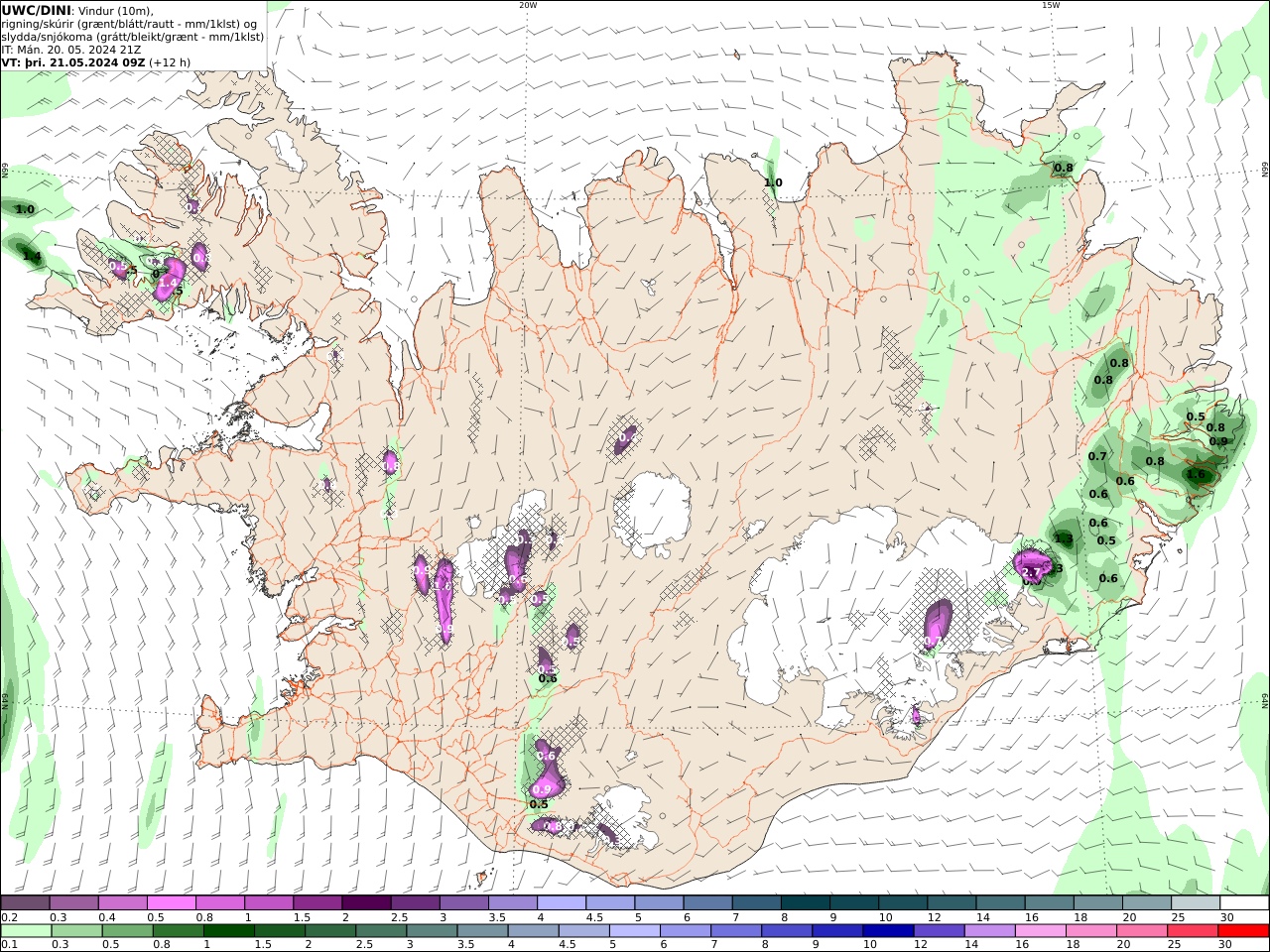Click the white swatch at 30, upper legend
Image resolution: width=1270 pixels, height=952 pixels.
(x=1244, y=903)
